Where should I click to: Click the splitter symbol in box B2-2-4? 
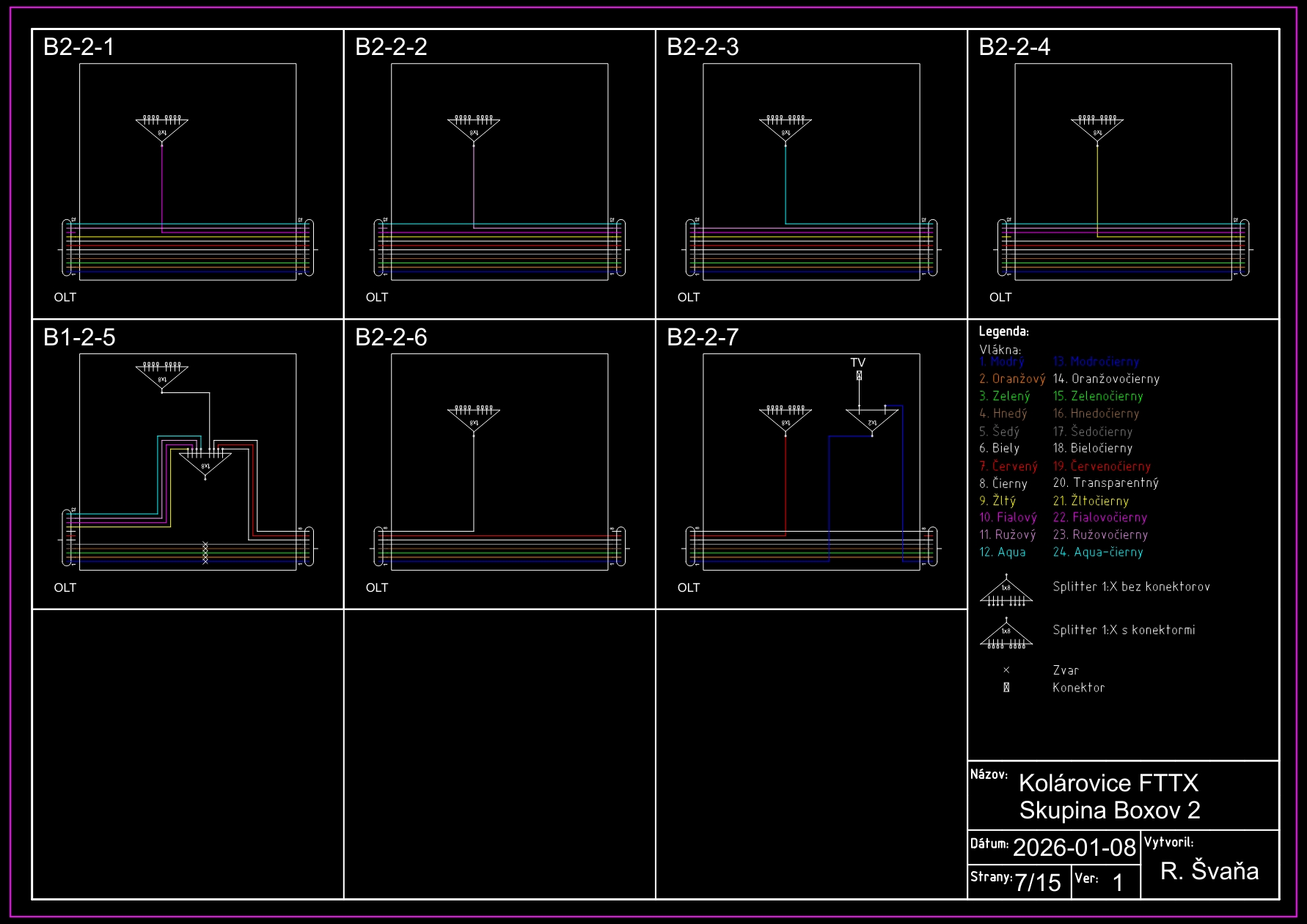[x=1097, y=129]
